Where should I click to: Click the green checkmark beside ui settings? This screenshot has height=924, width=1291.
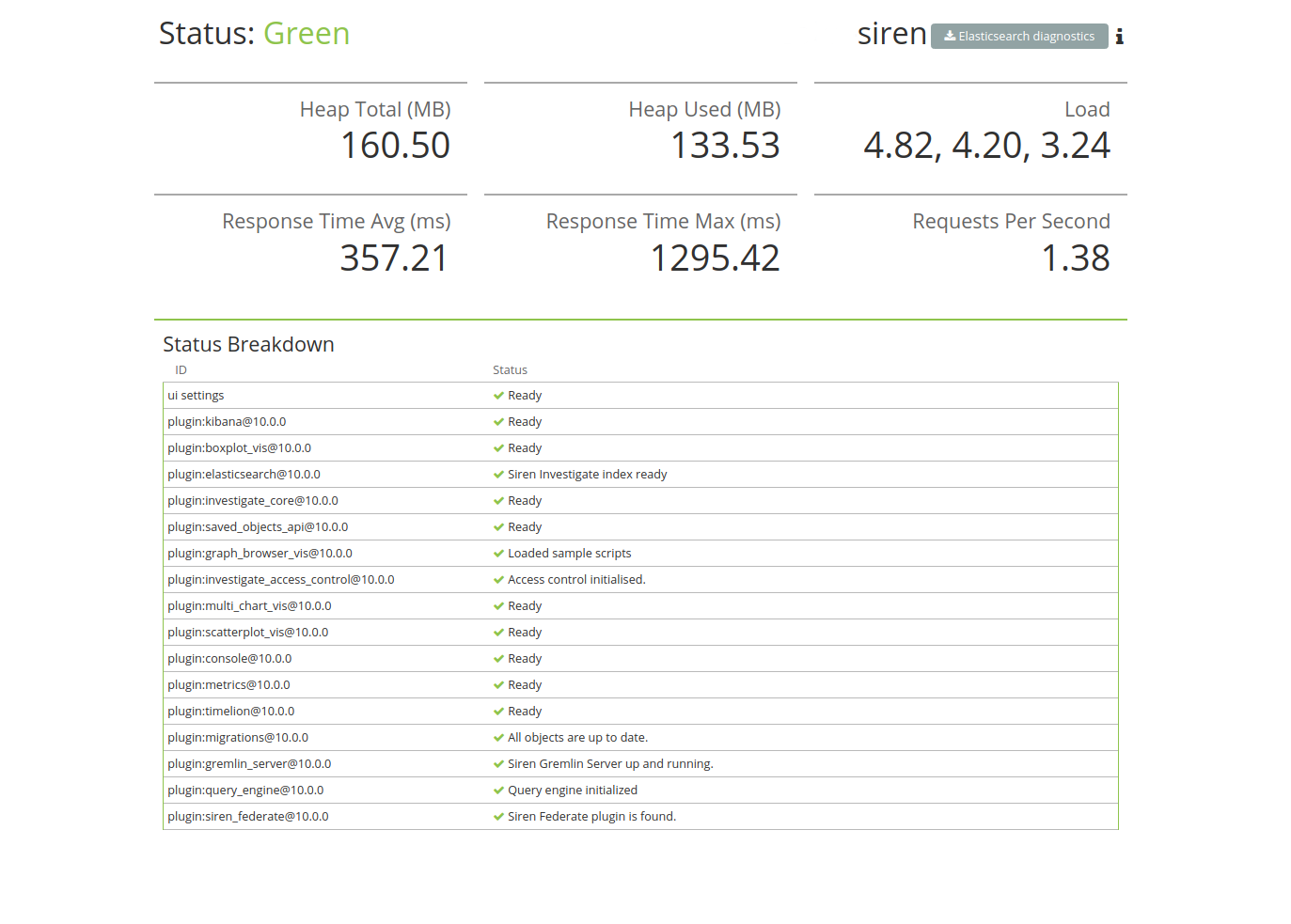[497, 395]
